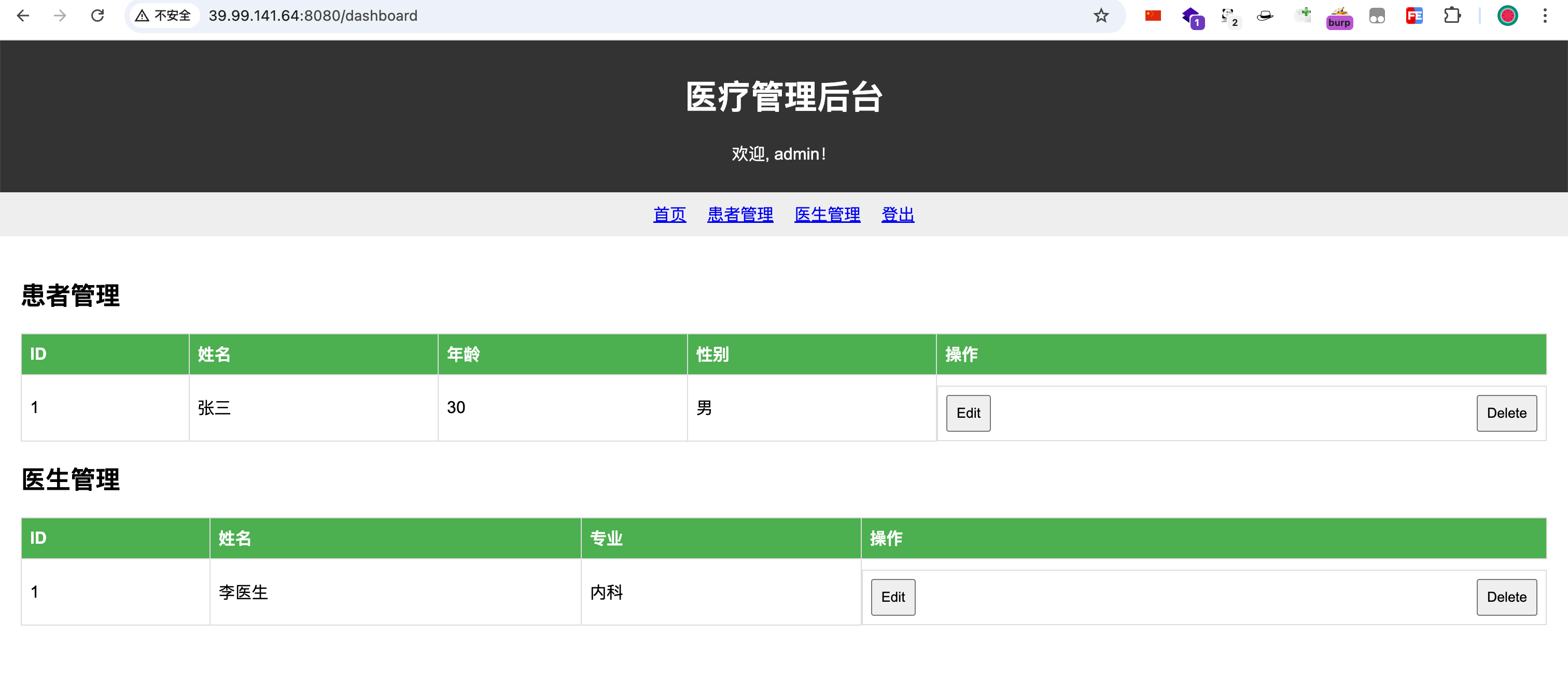
Task: Reload the dashboard page
Action: pyautogui.click(x=97, y=16)
